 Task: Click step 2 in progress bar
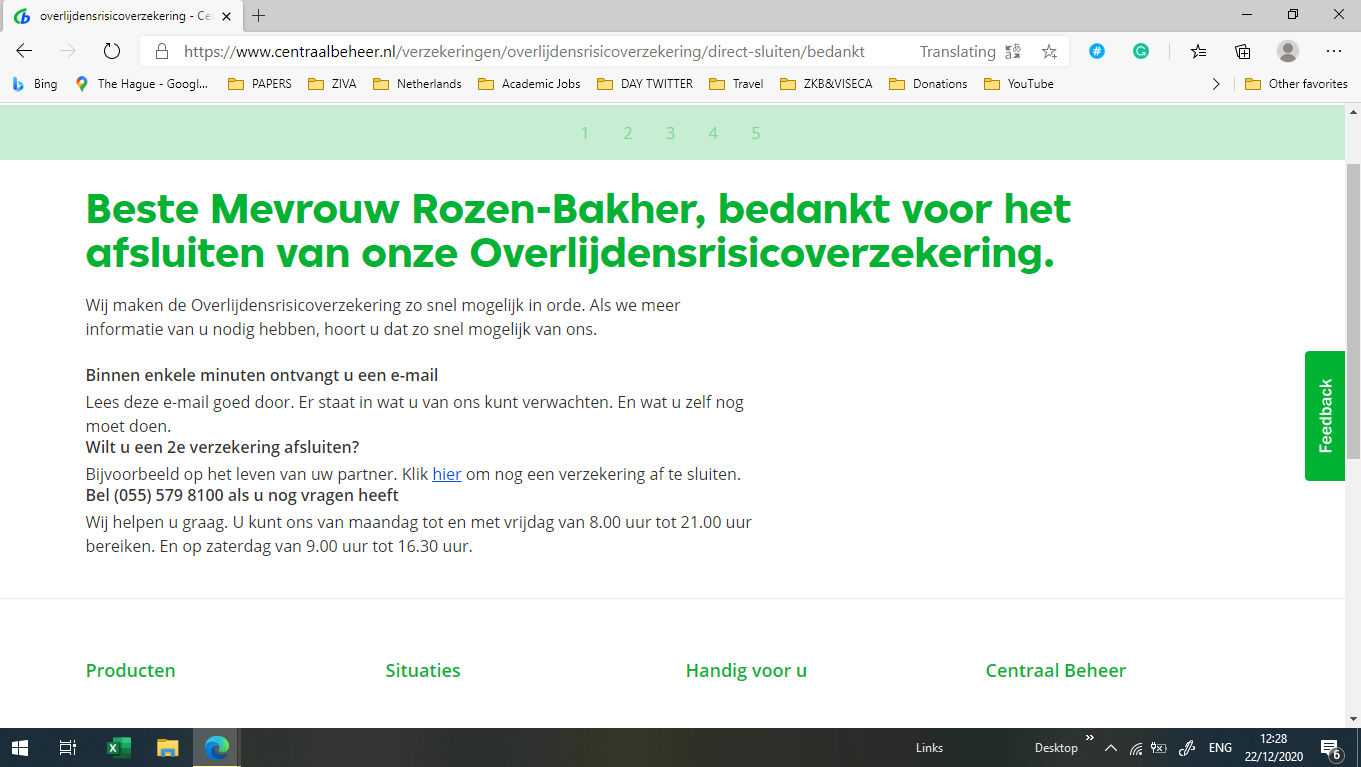coord(628,133)
